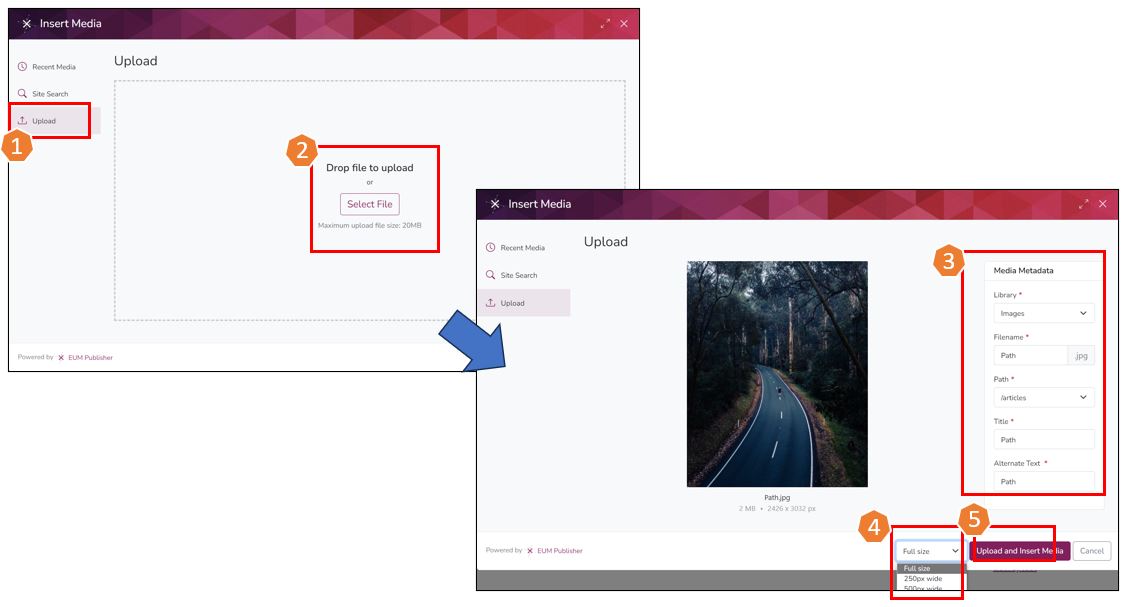Open Recent Media in first Insert Media window
The image size is (1124, 607).
pos(54,67)
